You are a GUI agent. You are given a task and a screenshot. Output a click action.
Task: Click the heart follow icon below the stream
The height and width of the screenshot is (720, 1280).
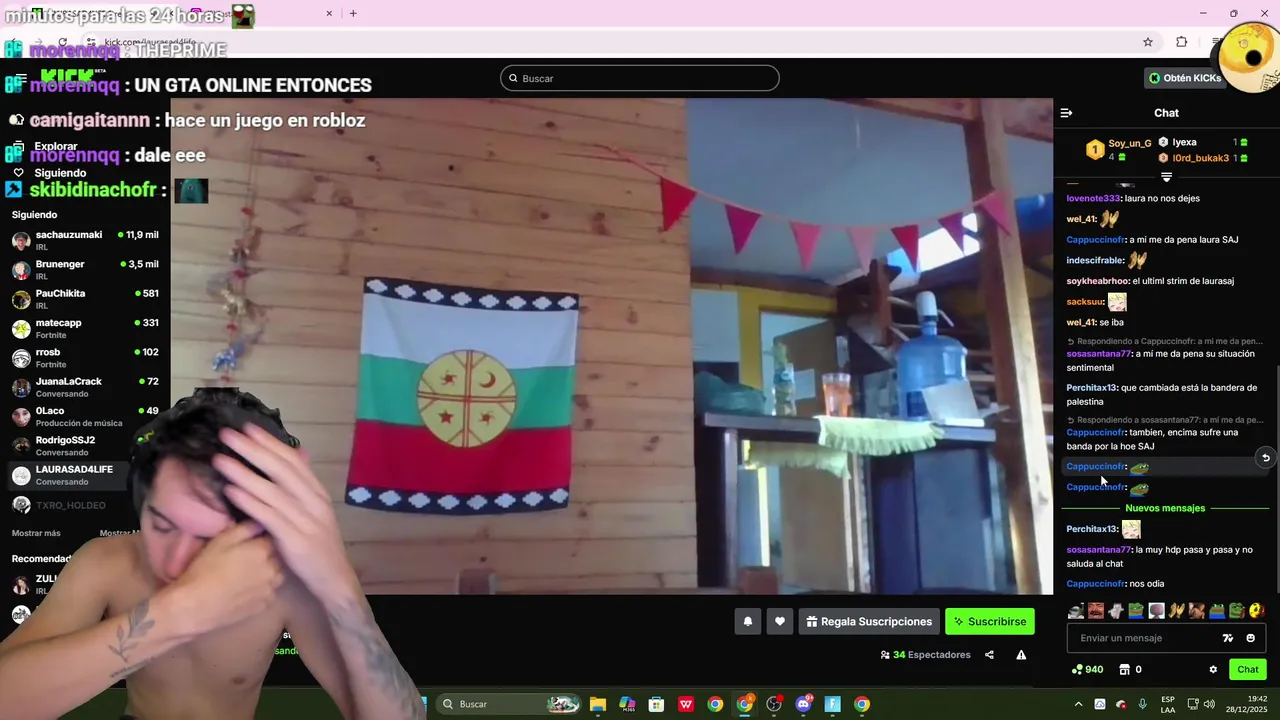(780, 622)
